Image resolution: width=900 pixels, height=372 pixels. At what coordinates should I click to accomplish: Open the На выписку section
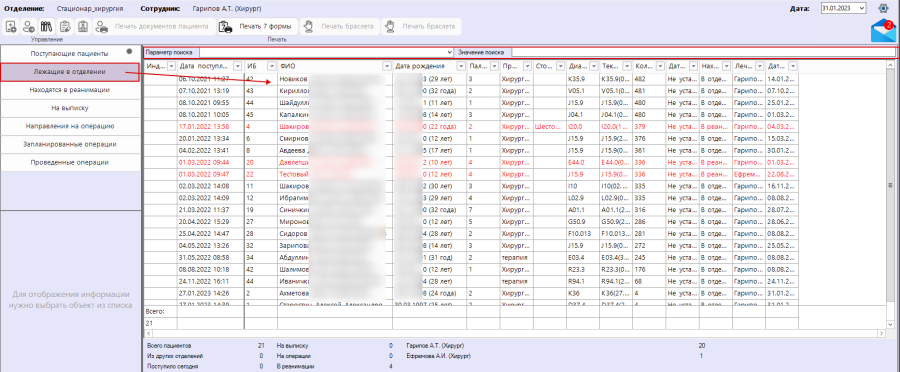click(70, 107)
